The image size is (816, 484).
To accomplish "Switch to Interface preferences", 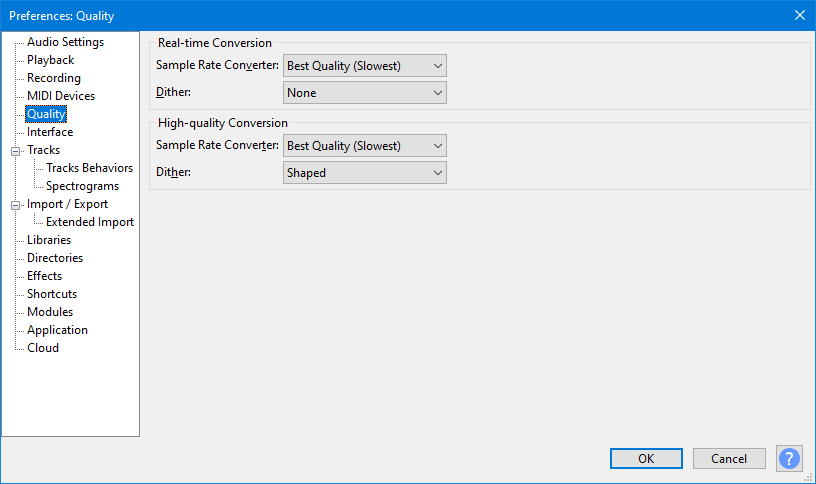I will 50,132.
